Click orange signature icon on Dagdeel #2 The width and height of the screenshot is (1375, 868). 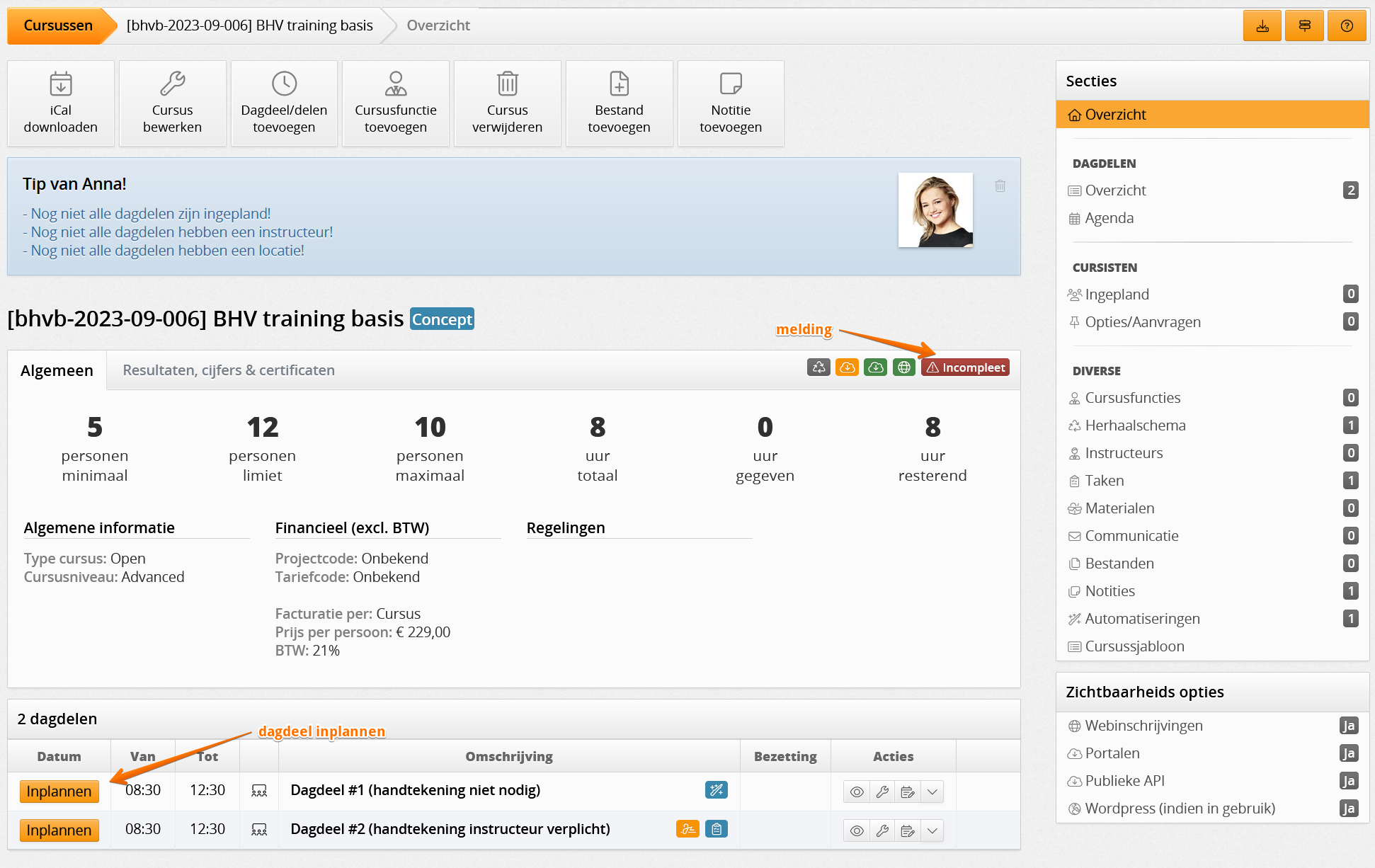[687, 829]
